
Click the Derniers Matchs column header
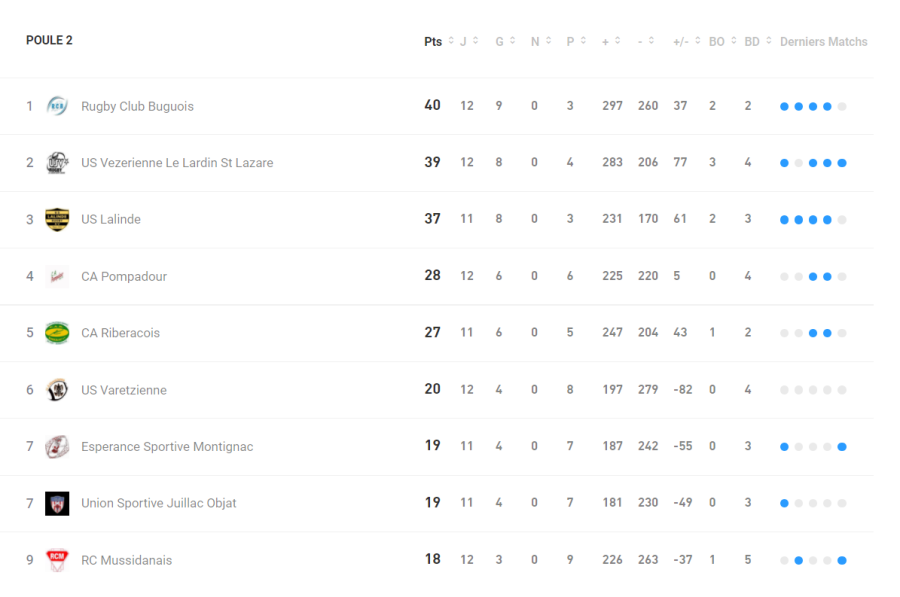823,41
